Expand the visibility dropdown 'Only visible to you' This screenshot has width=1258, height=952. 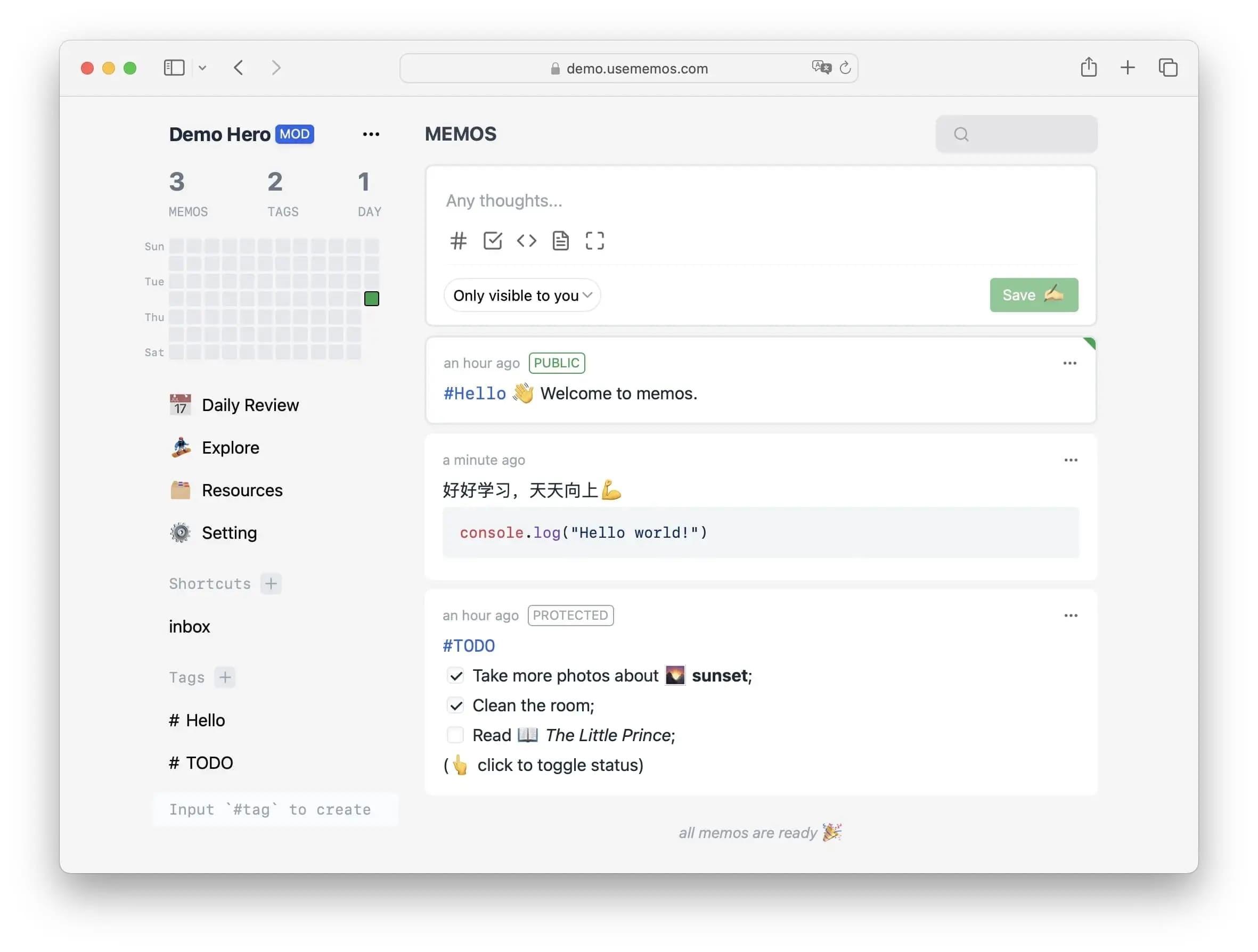point(521,294)
